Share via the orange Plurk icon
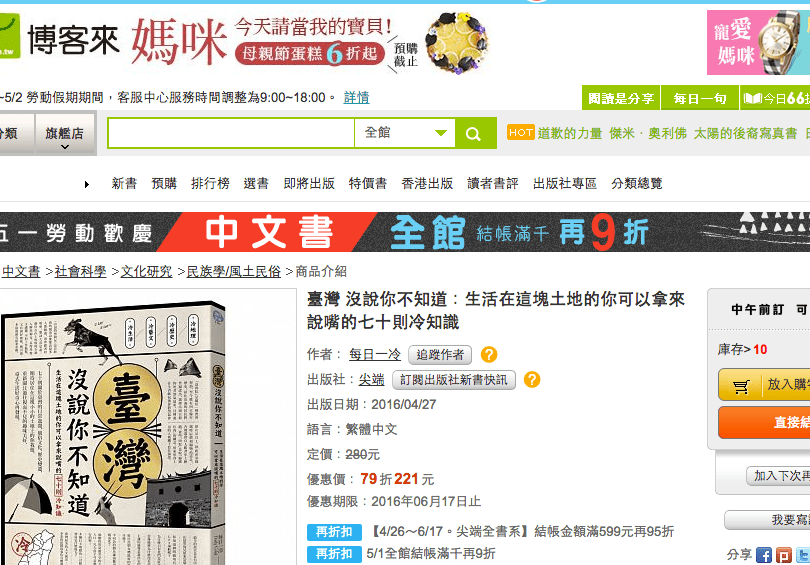 coord(783,555)
